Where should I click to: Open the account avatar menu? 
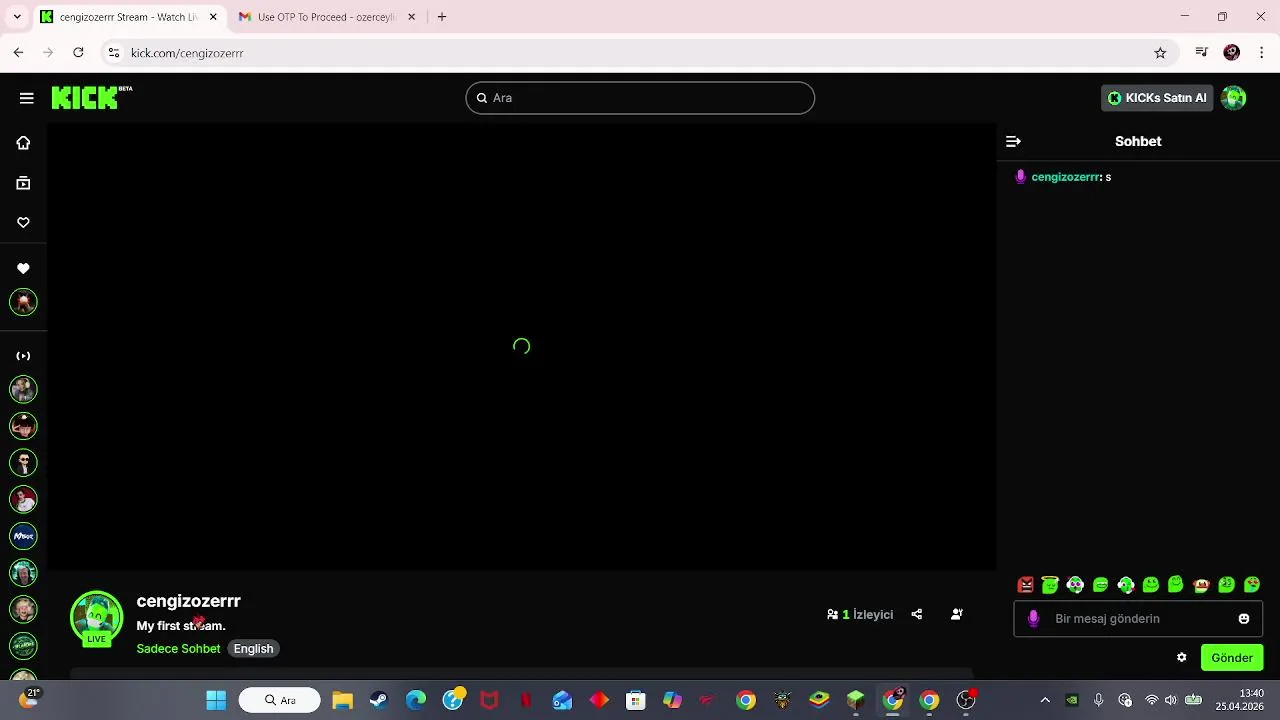point(1234,98)
